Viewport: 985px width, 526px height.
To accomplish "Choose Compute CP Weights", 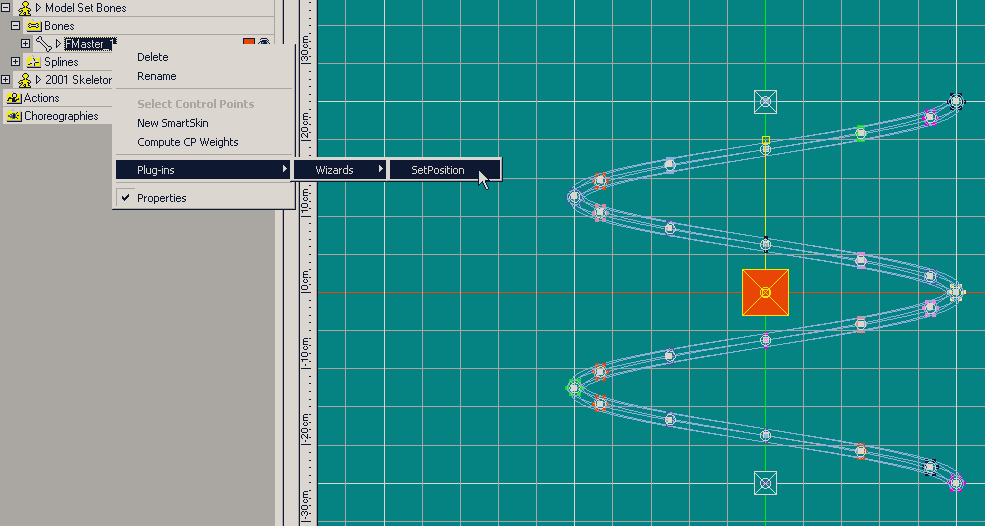I will [x=187, y=142].
